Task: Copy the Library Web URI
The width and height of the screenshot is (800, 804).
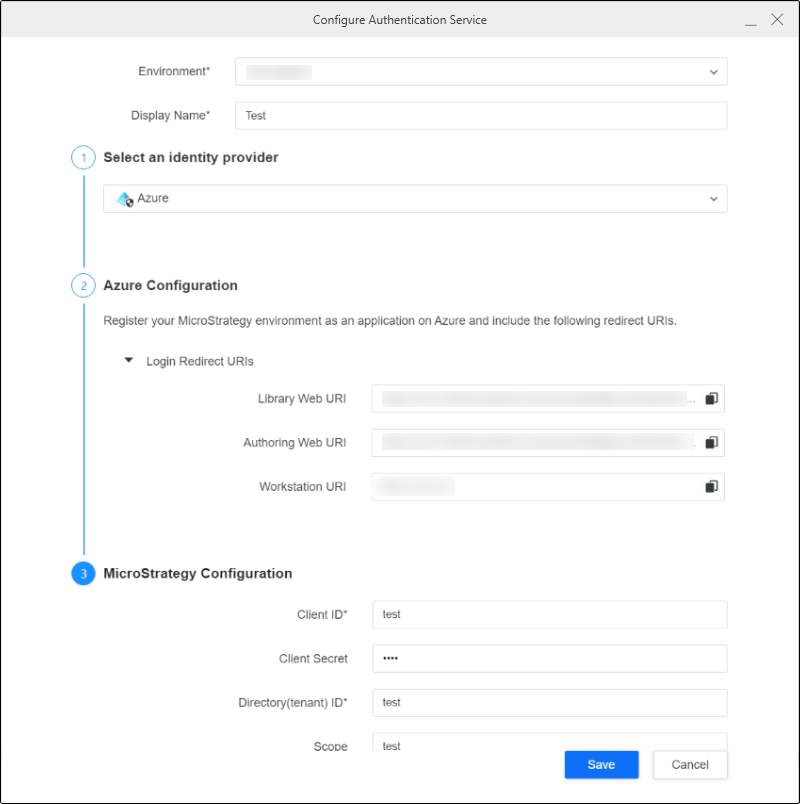Action: (x=711, y=398)
